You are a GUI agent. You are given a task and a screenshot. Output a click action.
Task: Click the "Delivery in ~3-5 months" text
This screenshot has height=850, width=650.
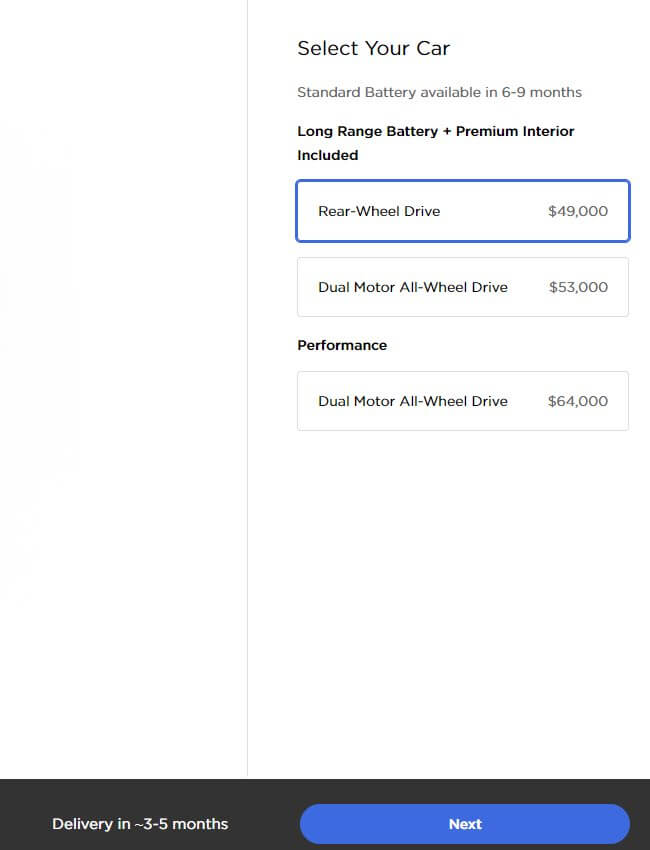pos(140,824)
